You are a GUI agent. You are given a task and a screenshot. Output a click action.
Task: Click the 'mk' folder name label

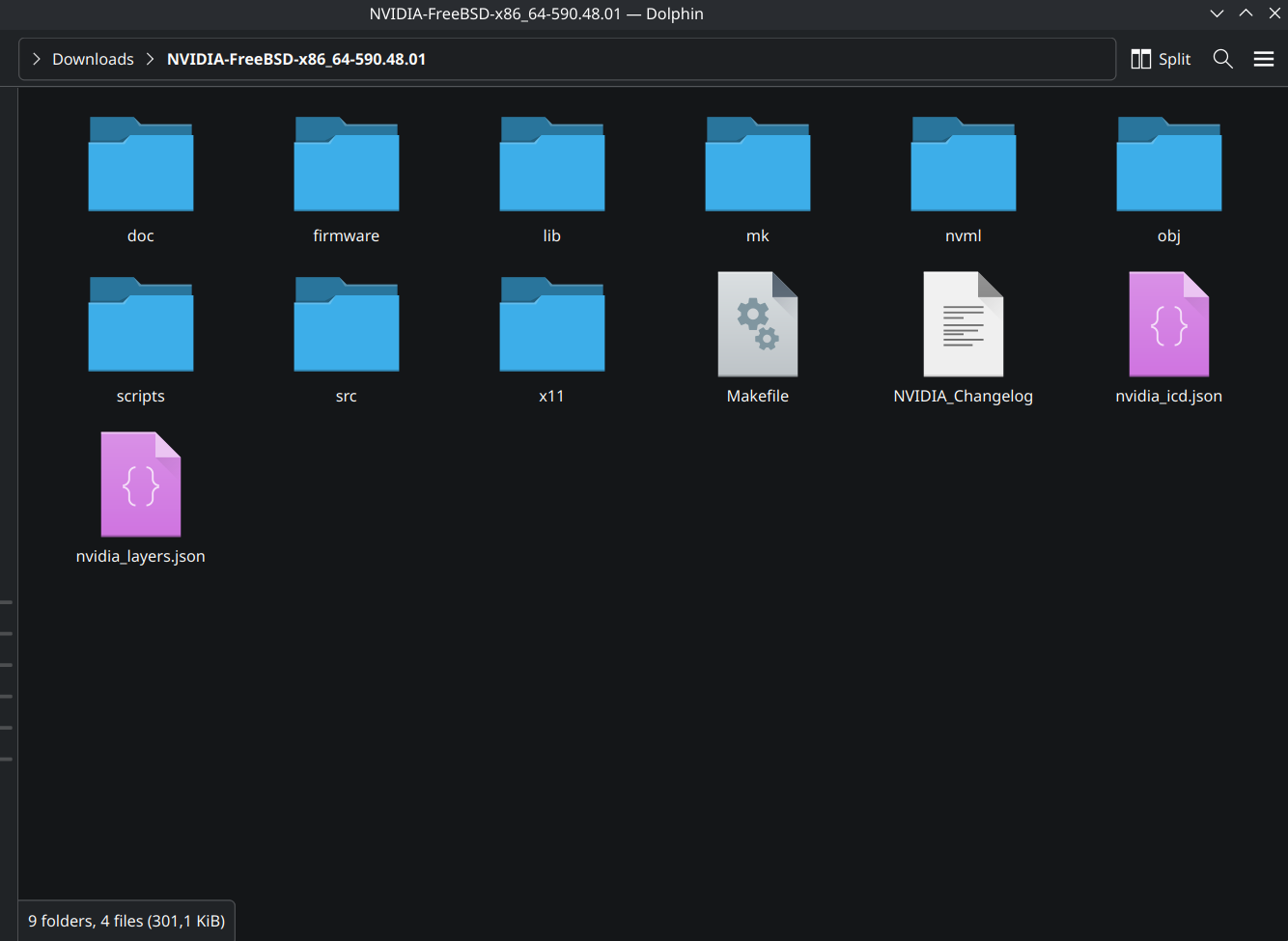click(x=758, y=235)
